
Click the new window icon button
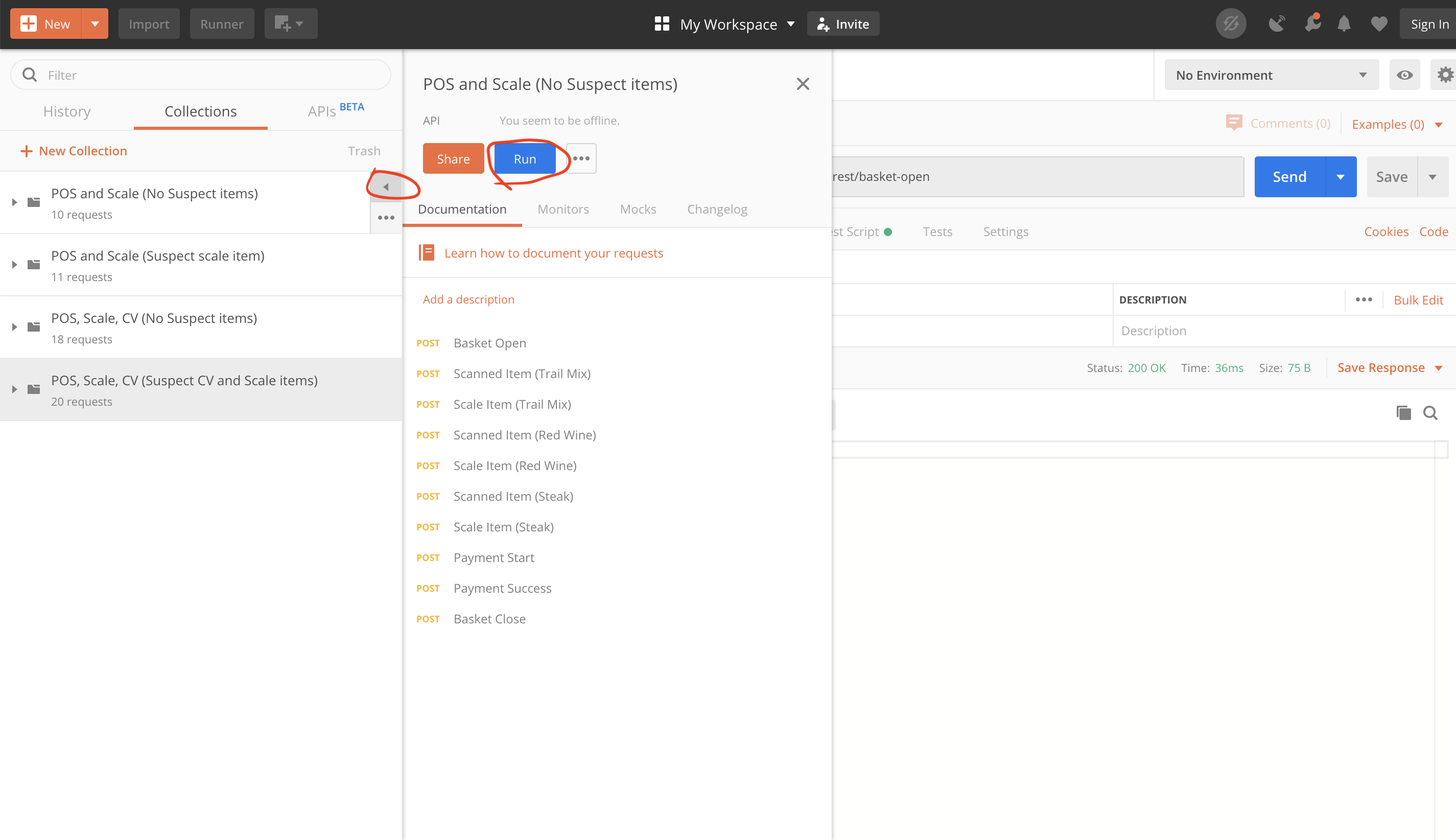coord(290,24)
